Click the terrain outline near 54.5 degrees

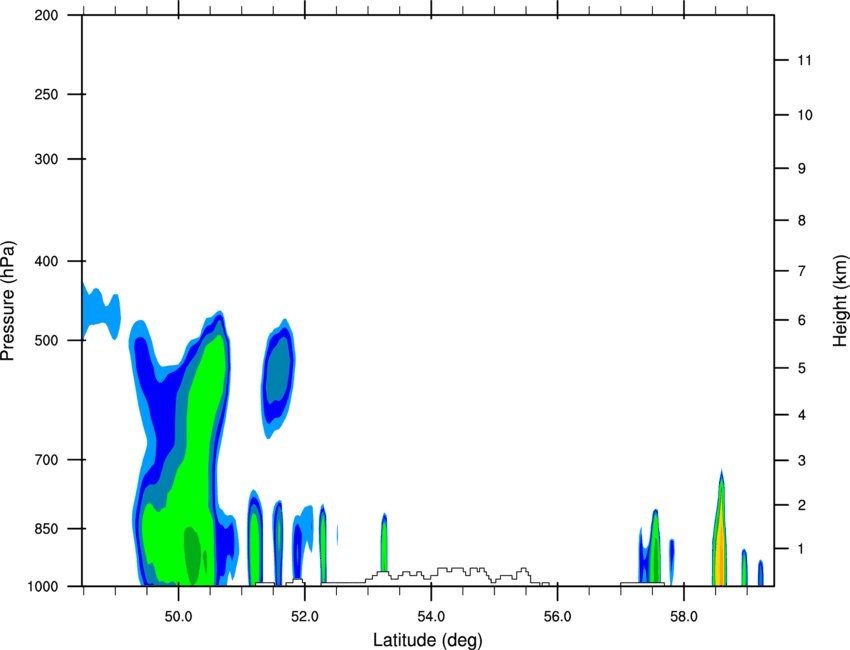tap(458, 574)
